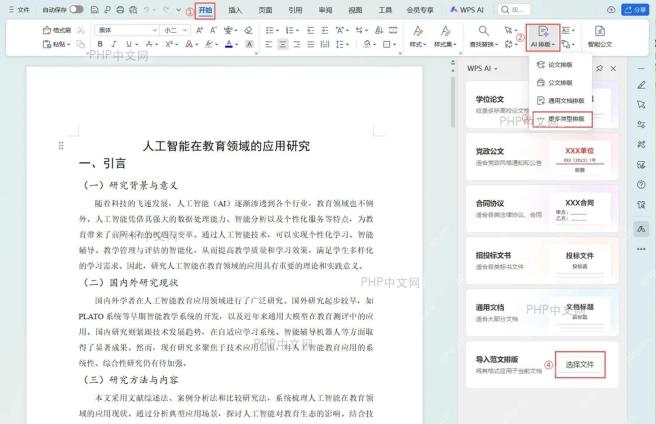Viewport: 656px width, 424px height.
Task: Click the 粘贴 paste button
Action: pyautogui.click(x=57, y=44)
